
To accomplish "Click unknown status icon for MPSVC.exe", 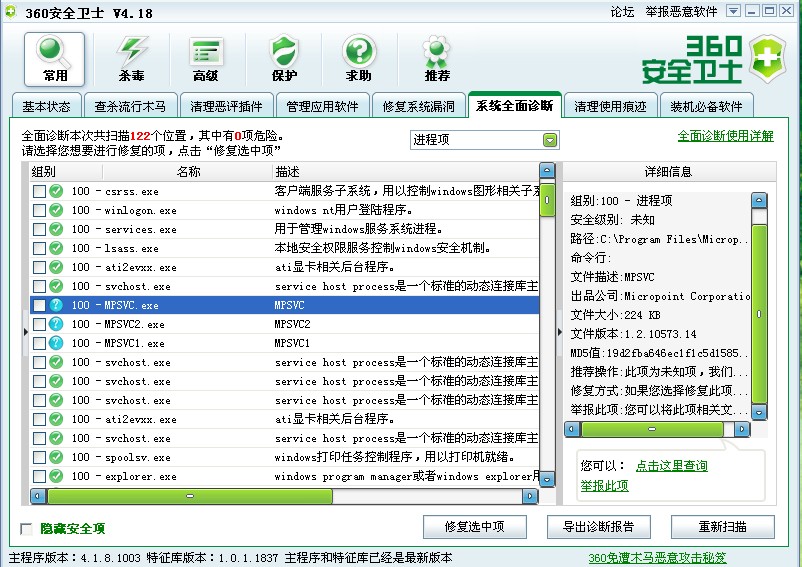I will pyautogui.click(x=56, y=305).
